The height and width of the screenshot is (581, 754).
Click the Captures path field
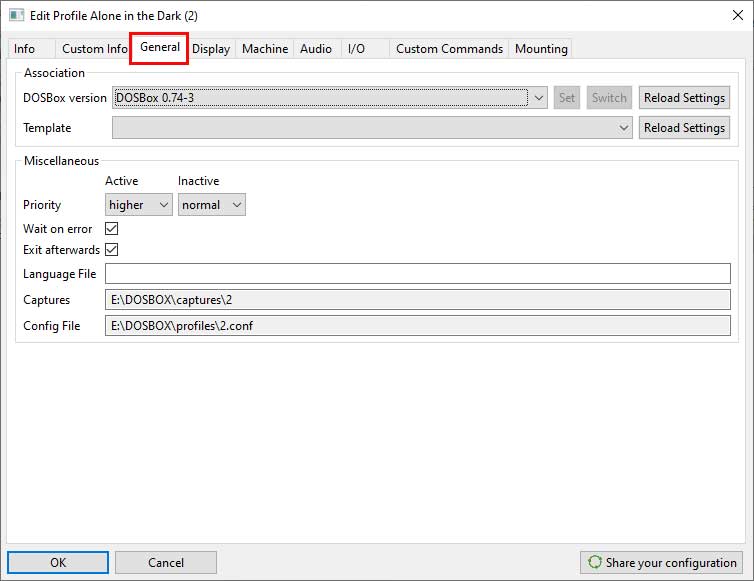(x=418, y=300)
